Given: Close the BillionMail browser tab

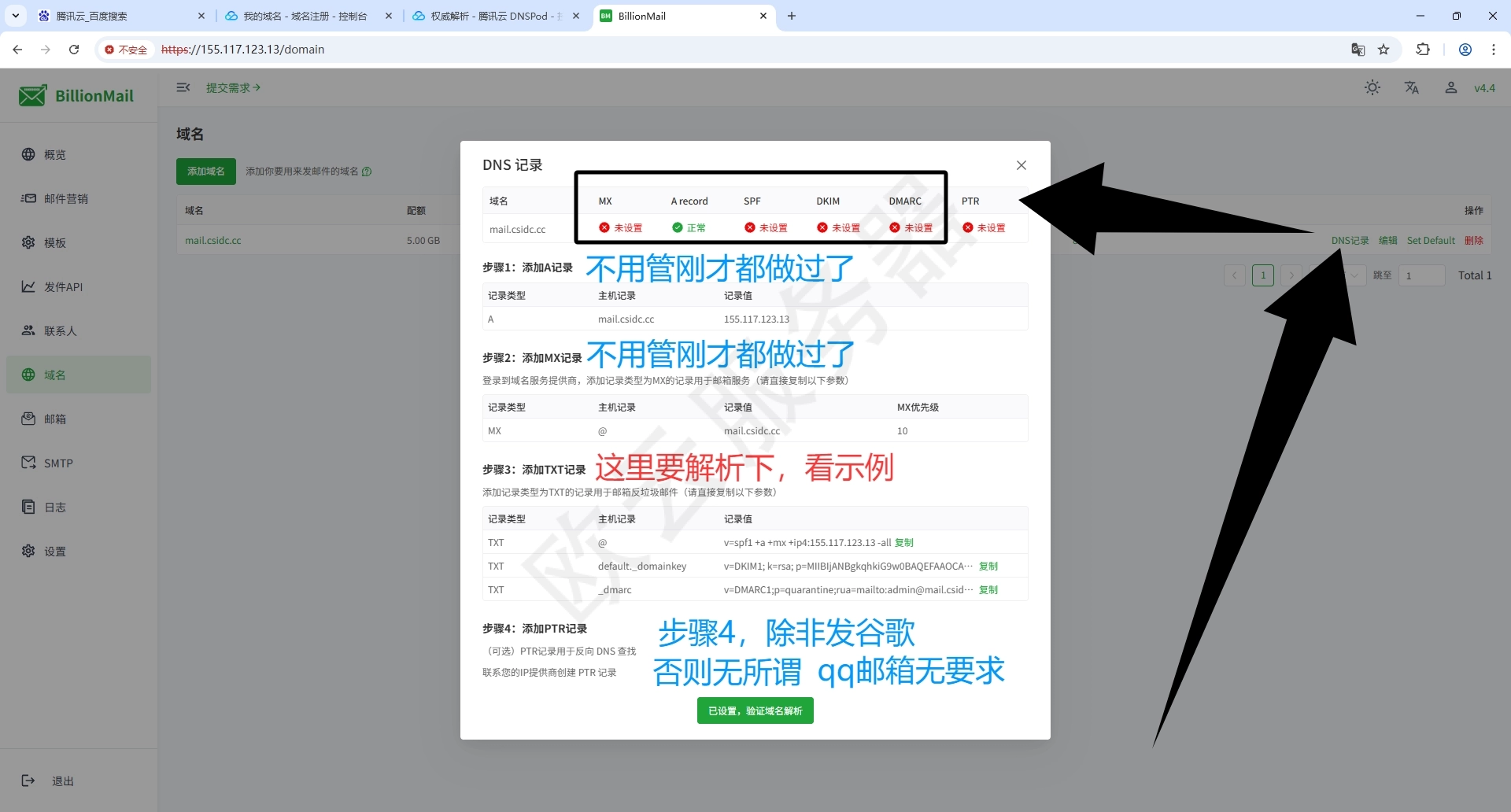Looking at the screenshot, I should click(763, 16).
